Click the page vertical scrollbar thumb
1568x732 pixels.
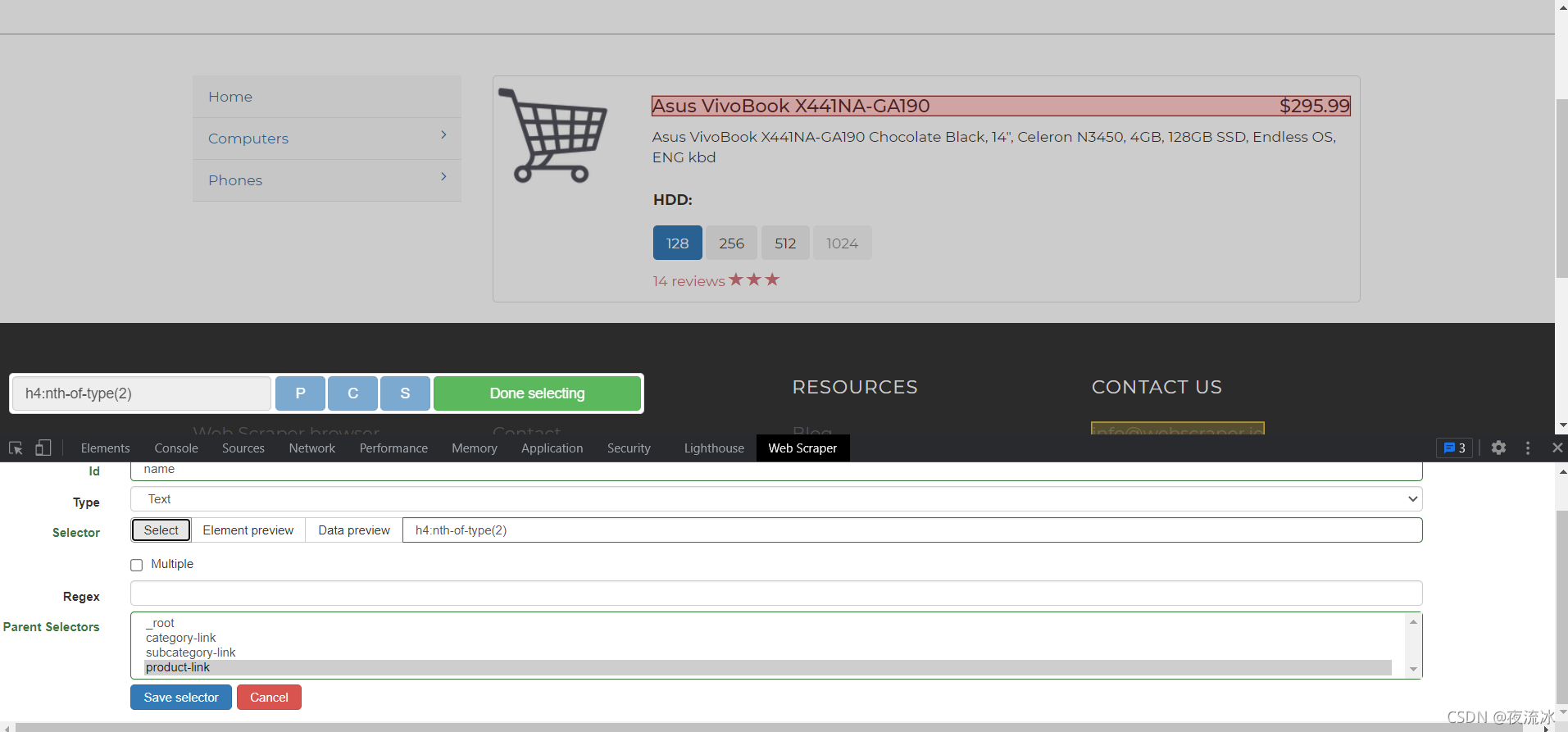tap(1561, 187)
